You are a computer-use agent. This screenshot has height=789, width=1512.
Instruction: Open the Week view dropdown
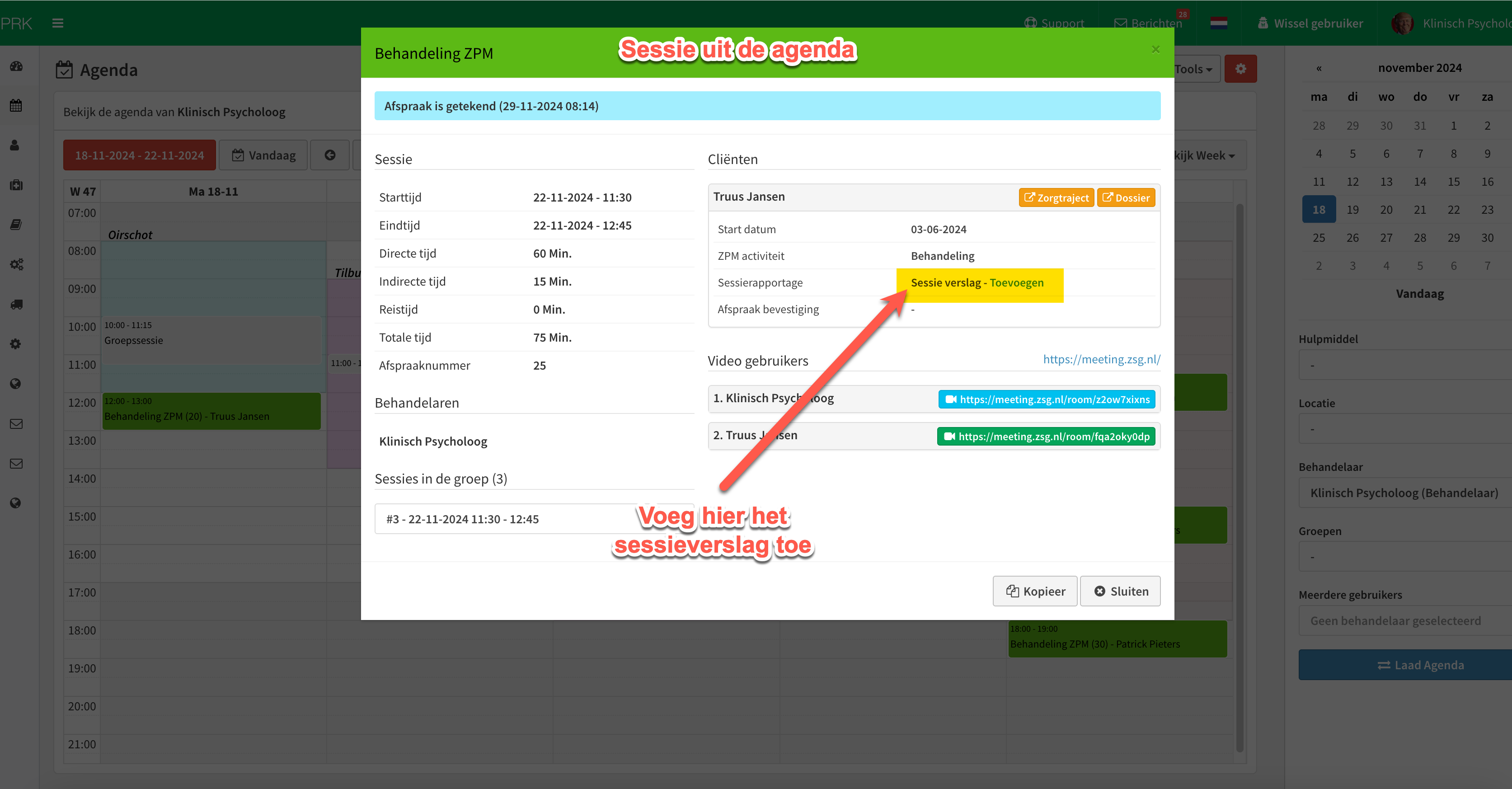point(1207,155)
